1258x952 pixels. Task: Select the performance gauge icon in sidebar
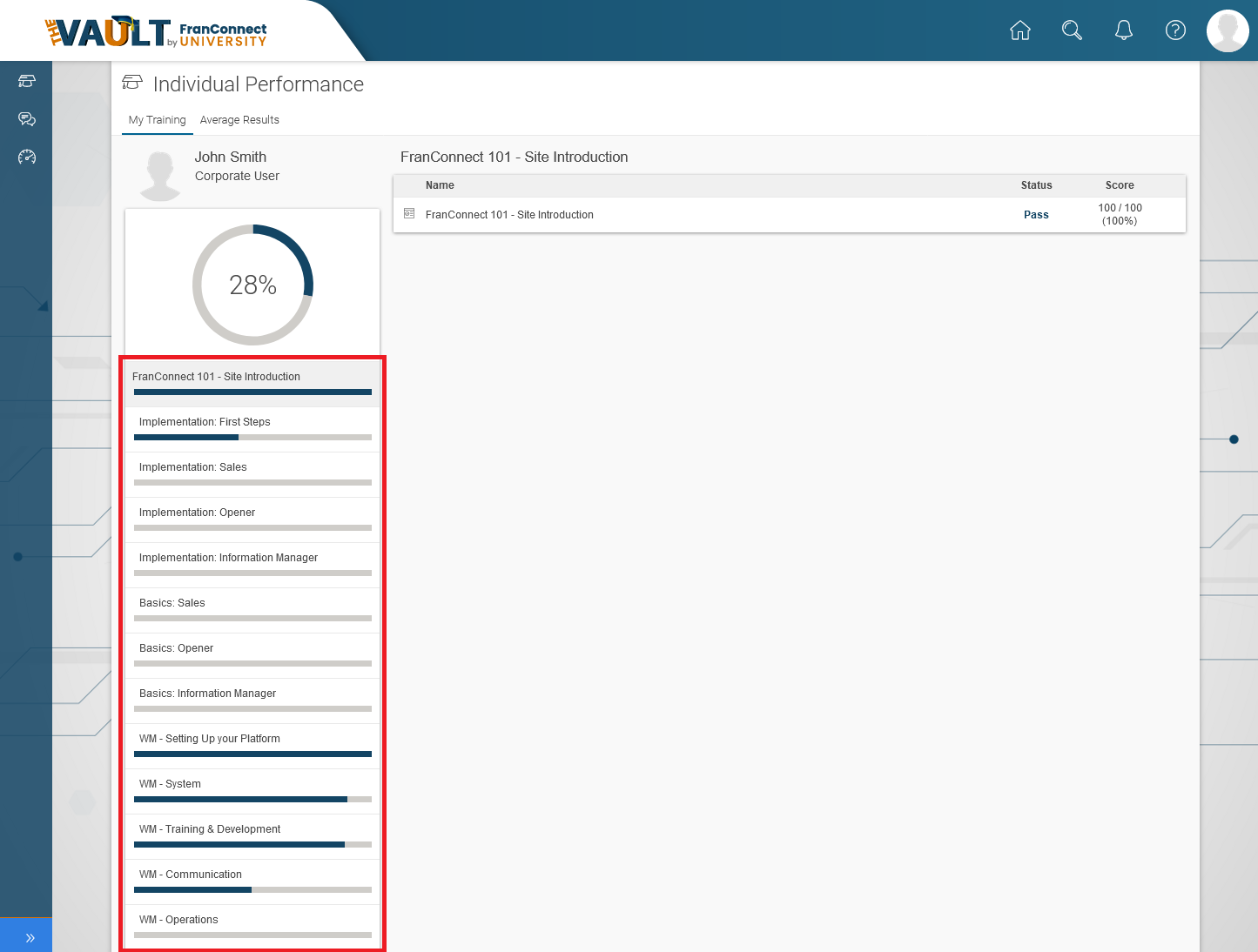click(x=26, y=158)
